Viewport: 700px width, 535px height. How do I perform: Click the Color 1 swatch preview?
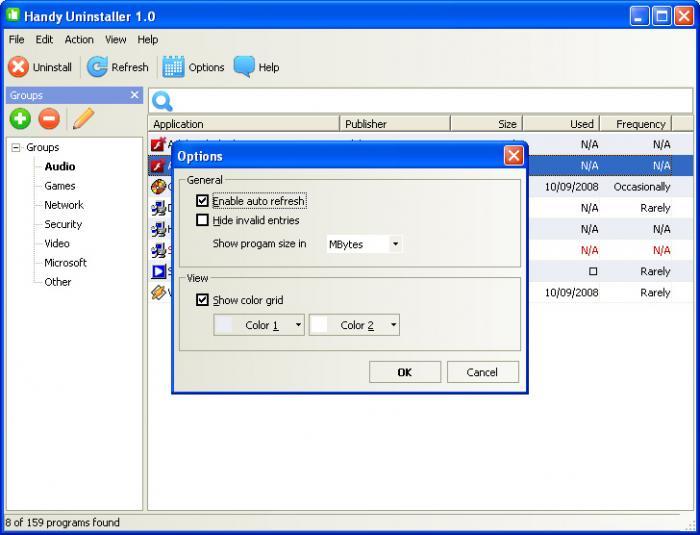(x=224, y=325)
